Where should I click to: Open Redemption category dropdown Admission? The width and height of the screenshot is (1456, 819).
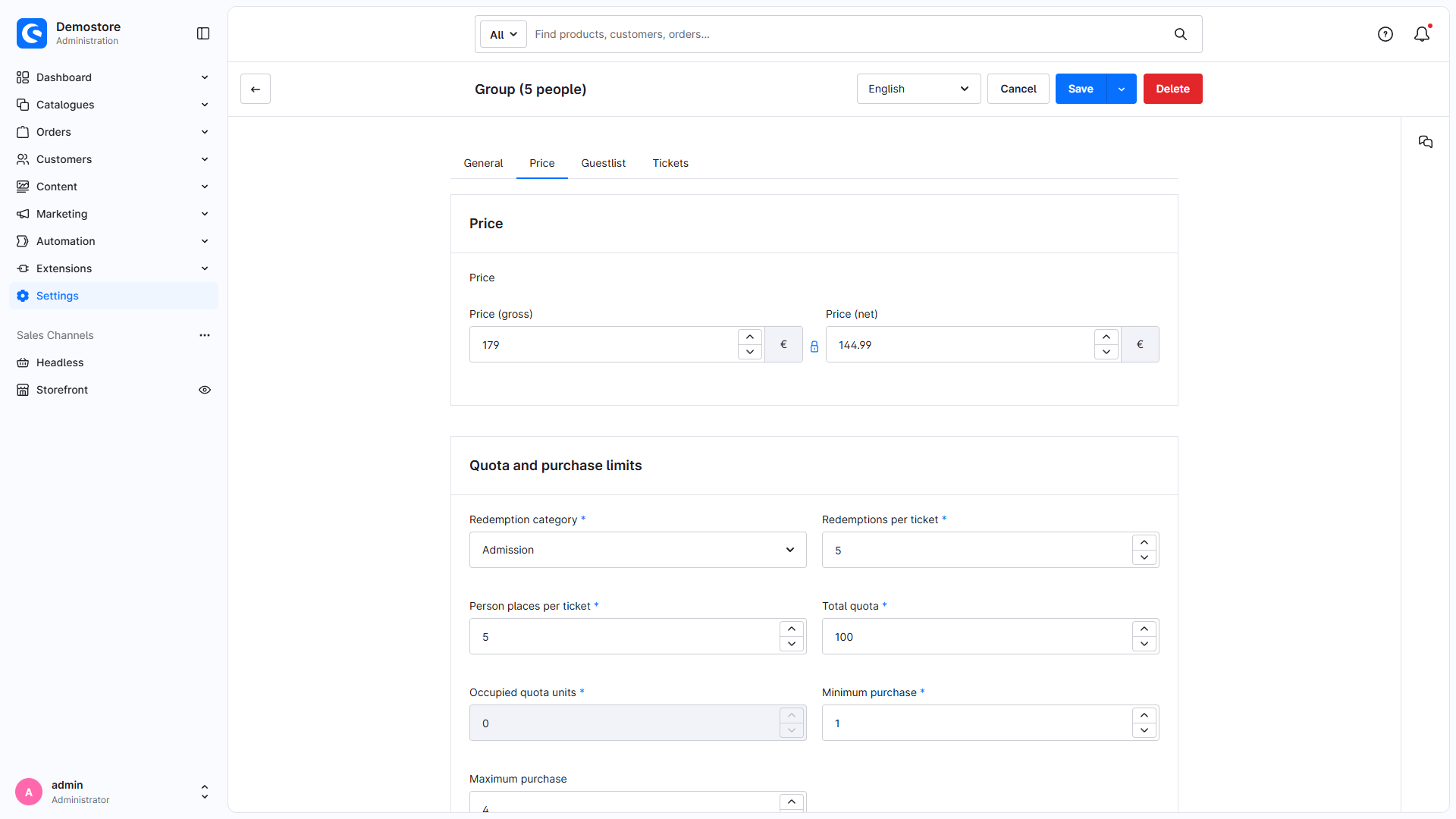pos(638,550)
